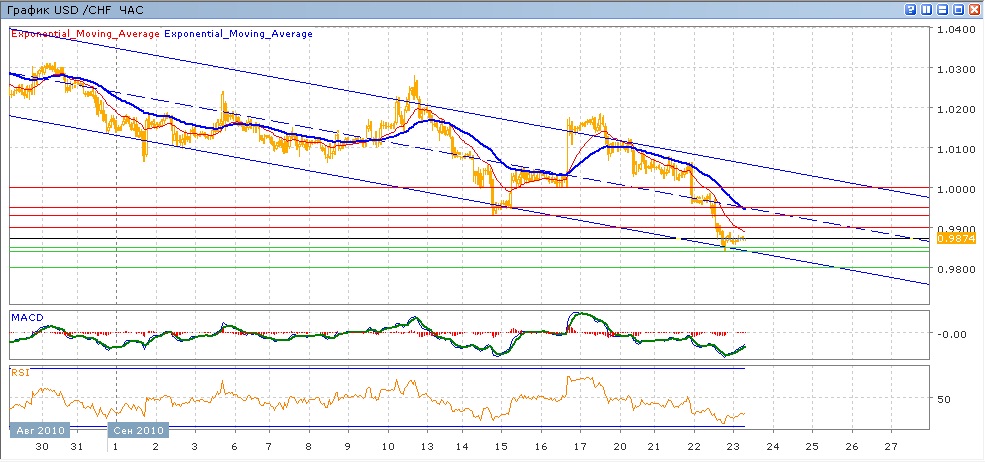Click the help question mark icon

tap(911, 9)
